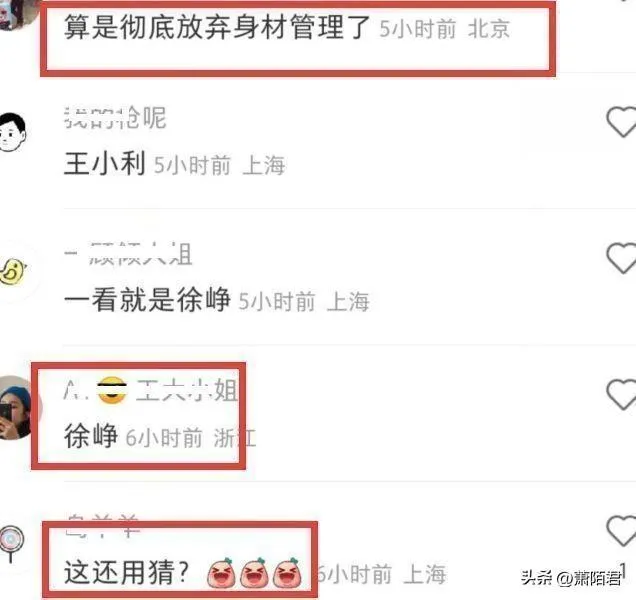This screenshot has height=600, width=636.
Task: Click the laughing peach emojis in comment
Action: tap(255, 573)
